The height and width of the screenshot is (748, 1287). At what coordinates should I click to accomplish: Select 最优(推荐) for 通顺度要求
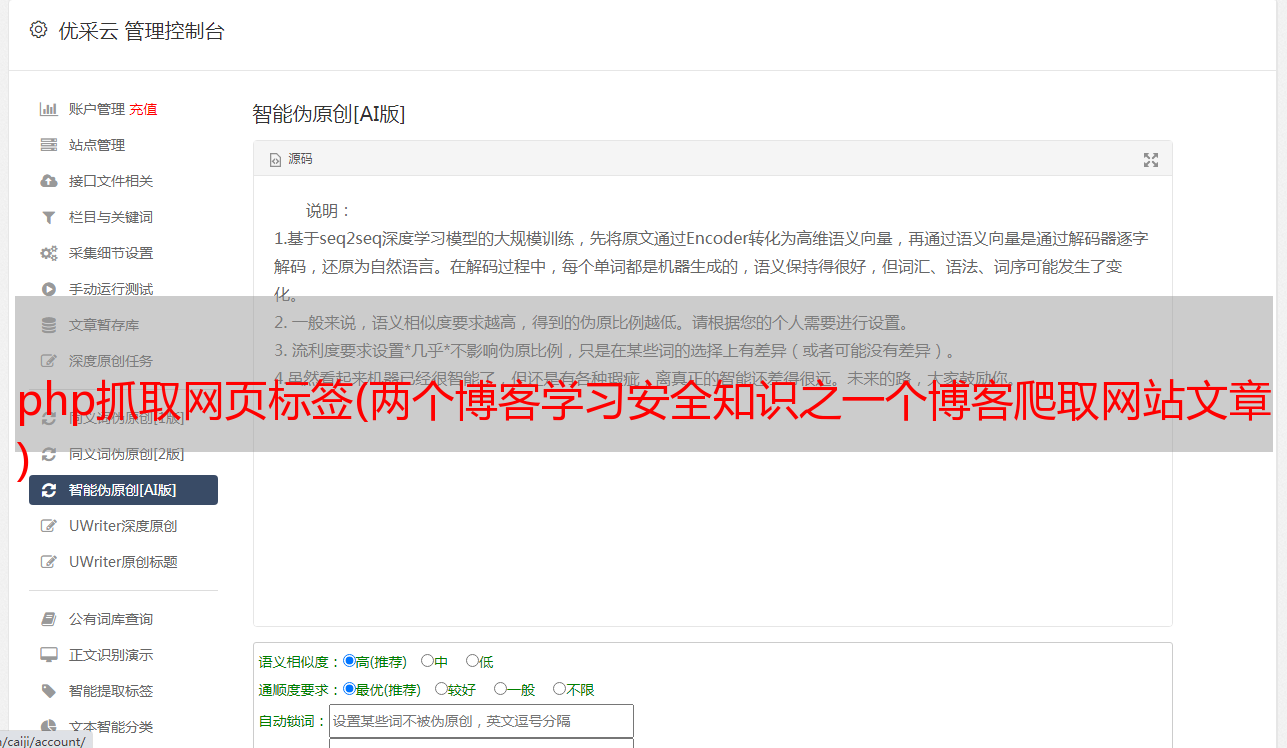pyautogui.click(x=349, y=689)
